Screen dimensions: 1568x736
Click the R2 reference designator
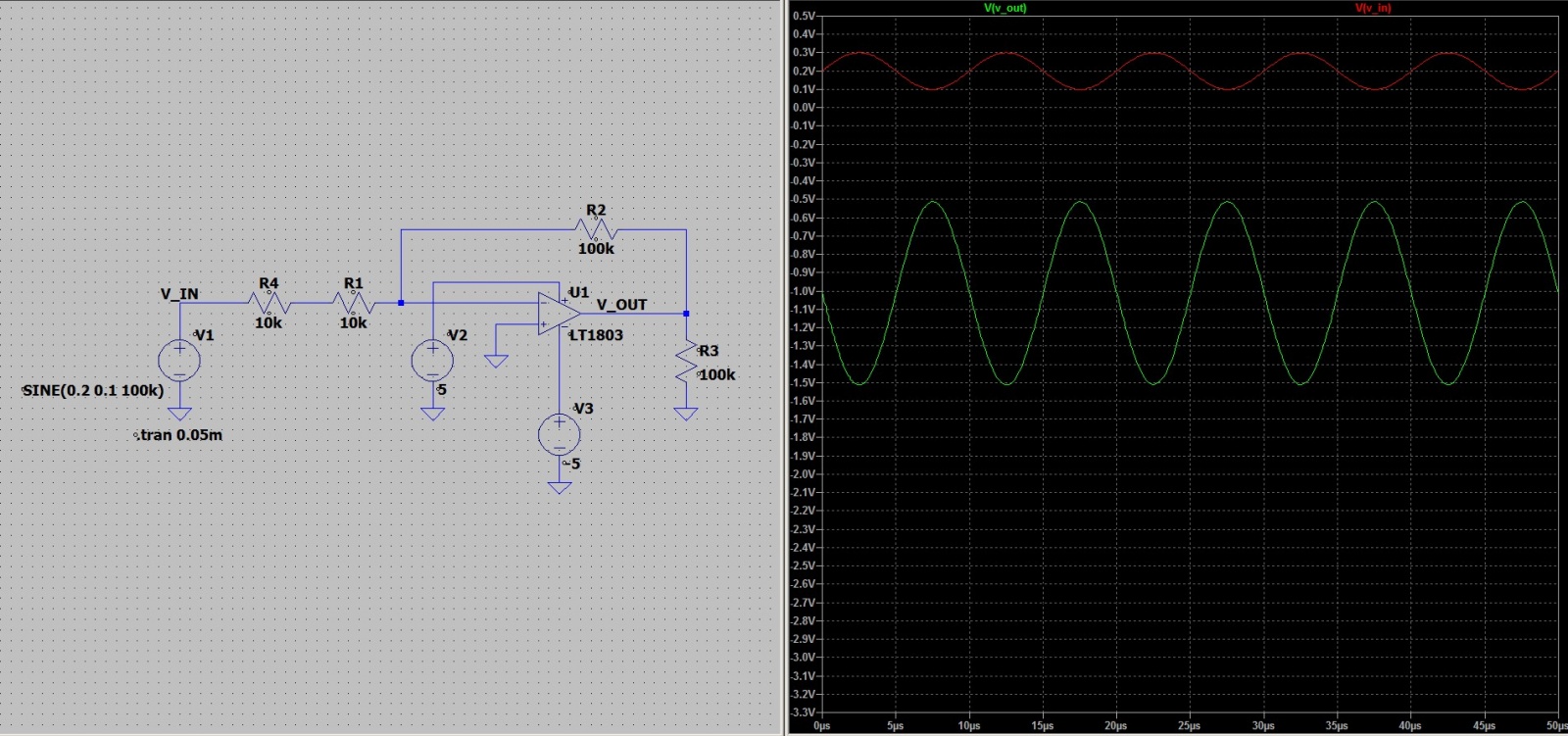pos(596,210)
